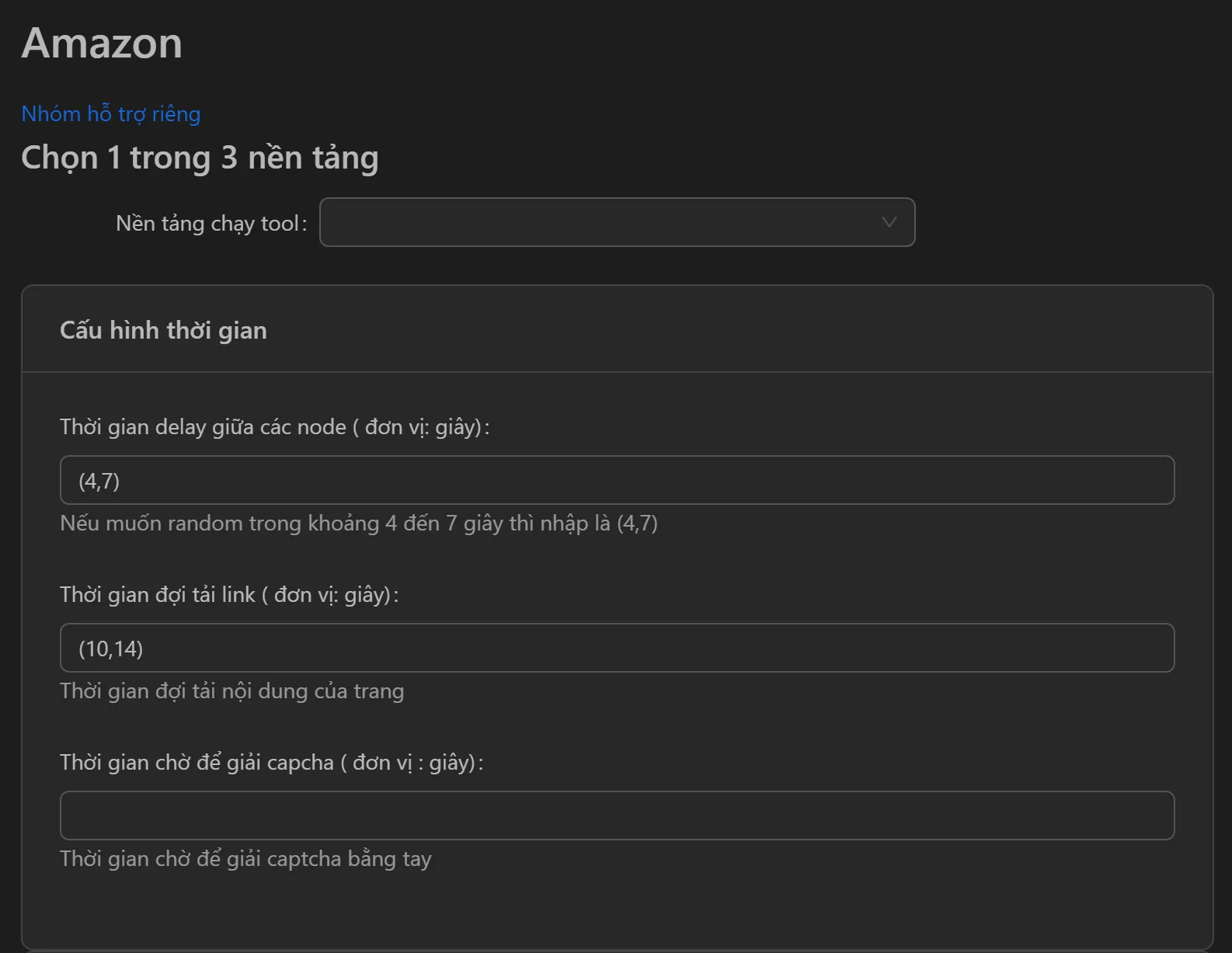Click the manual captcha solving hint text
1232x953 pixels.
coord(246,858)
